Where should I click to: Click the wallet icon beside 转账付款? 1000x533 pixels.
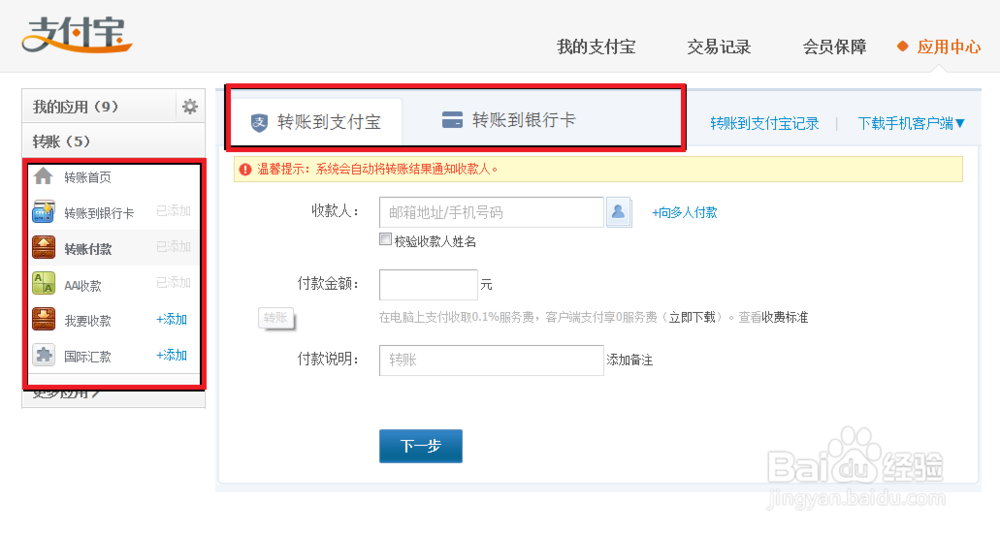tap(43, 247)
